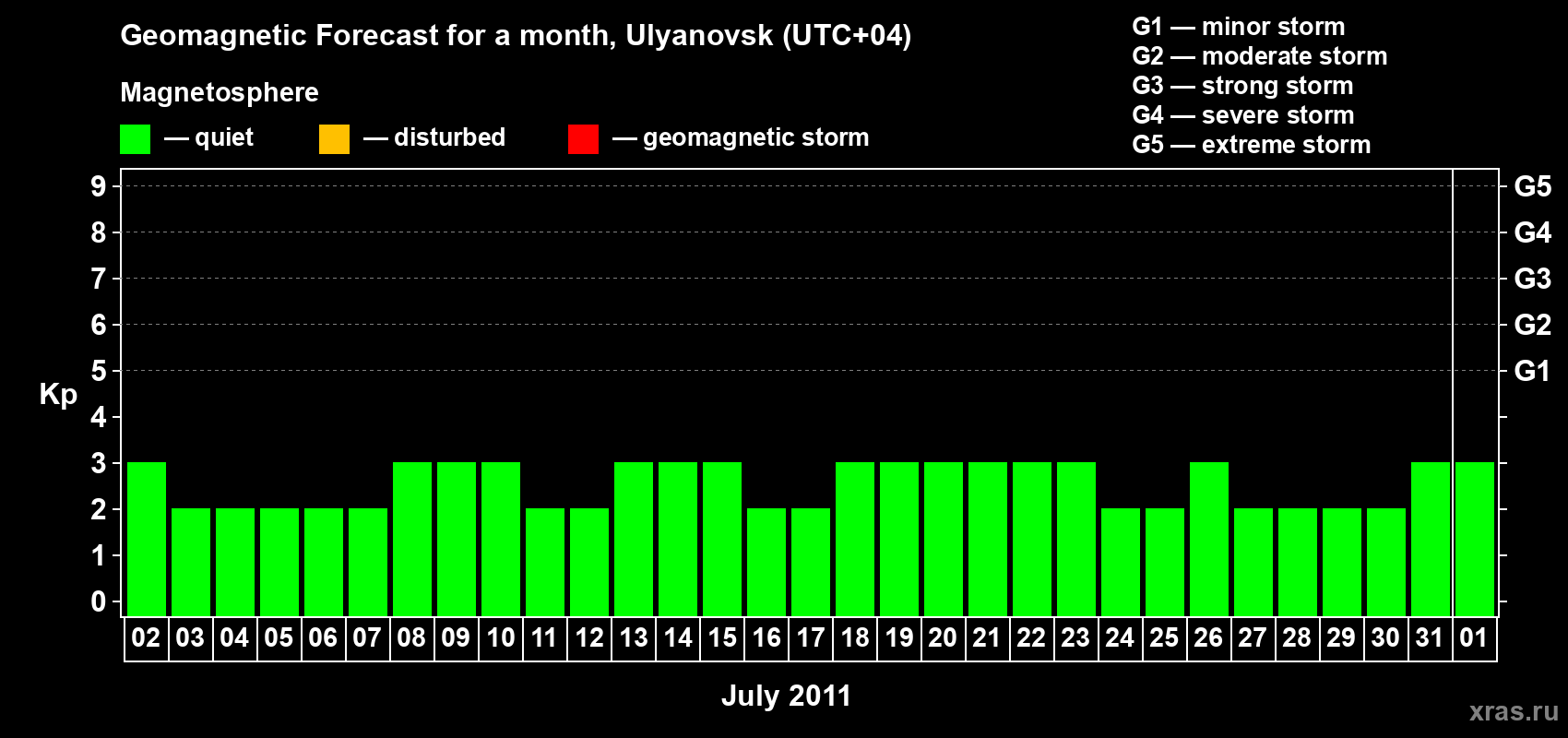Click date label 18 on the axis
Viewport: 1568px width, 738px height.
pos(854,637)
